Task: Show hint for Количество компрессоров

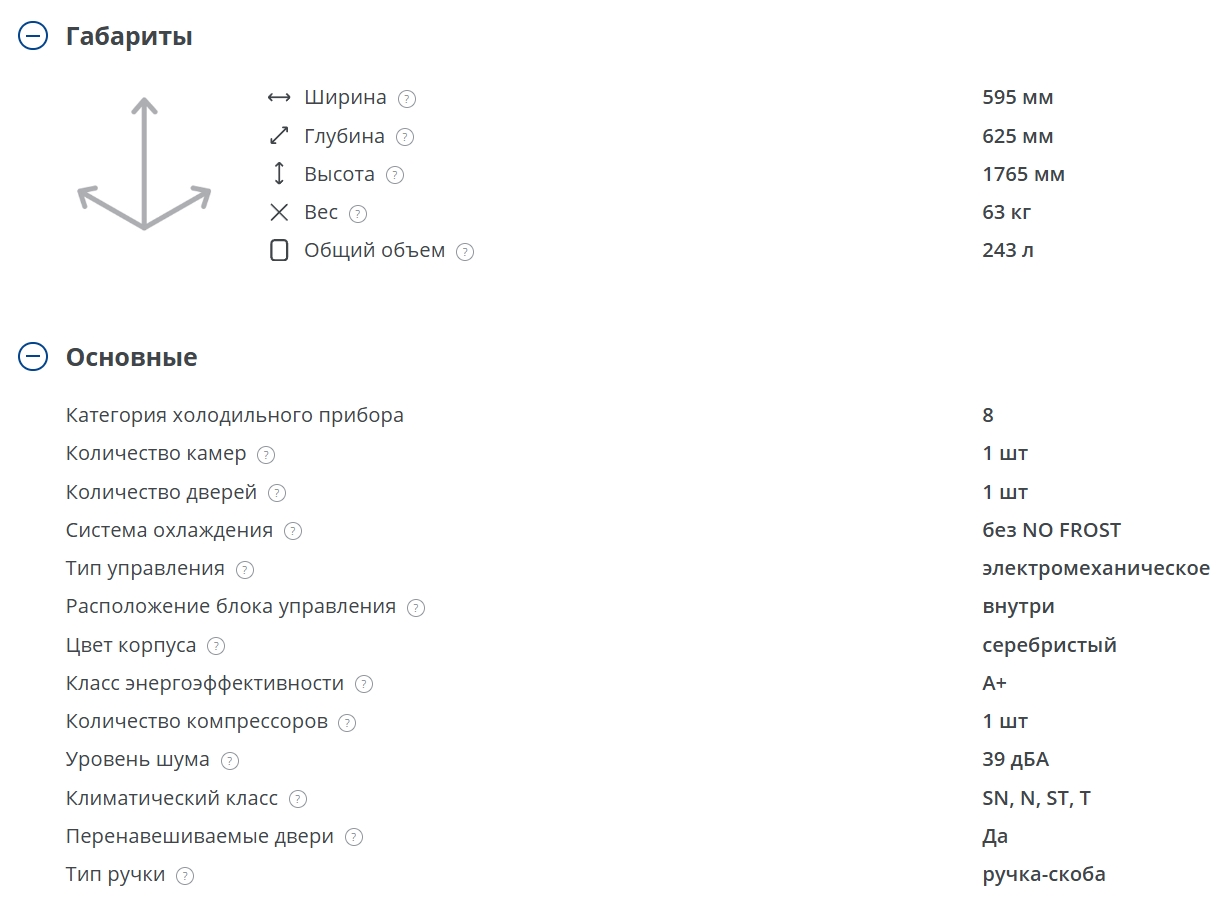Action: tap(347, 722)
